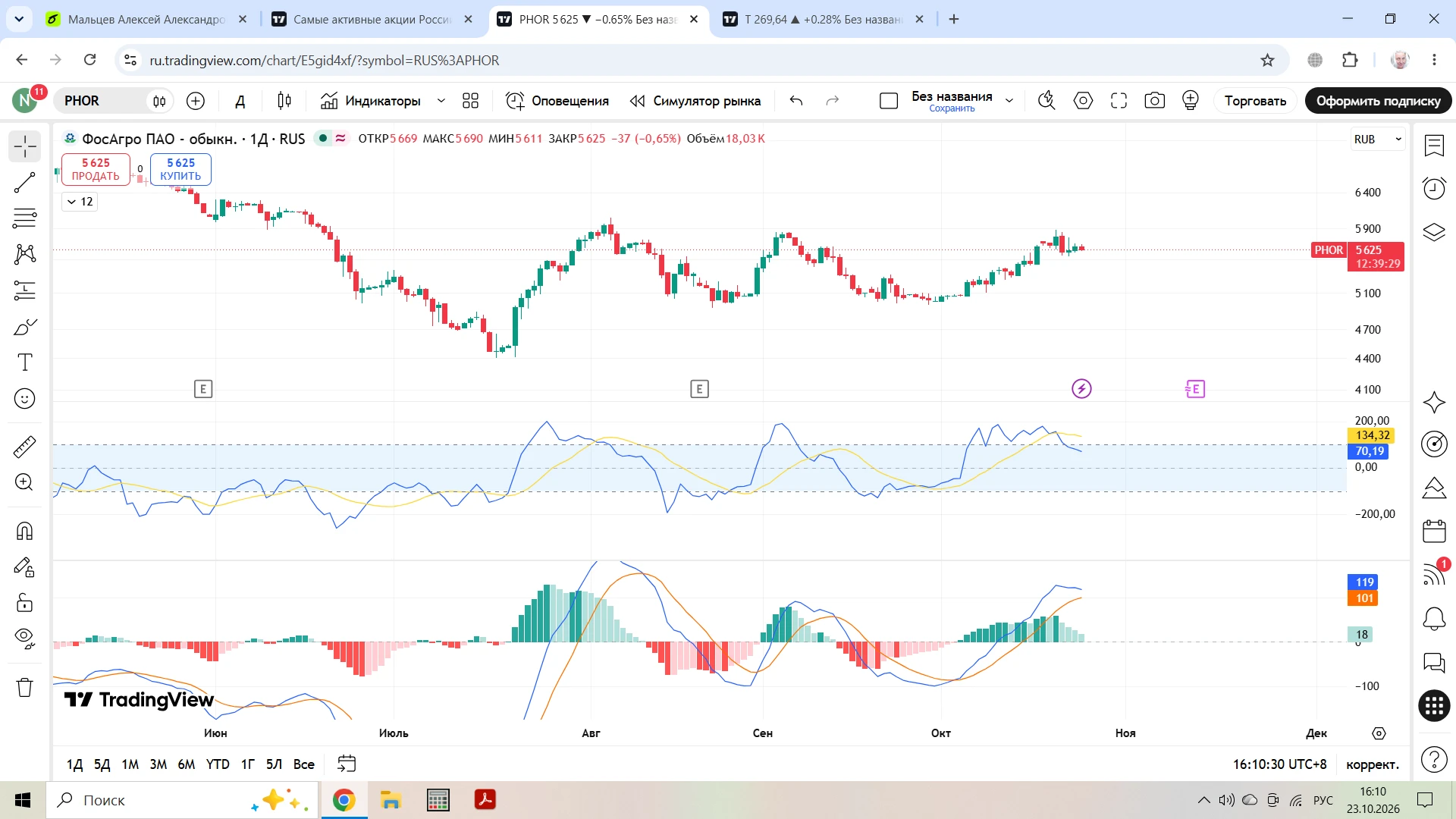The image size is (1456, 819).
Task: Toggle keep drawing mode pencil-lock icon
Action: pos(25,567)
